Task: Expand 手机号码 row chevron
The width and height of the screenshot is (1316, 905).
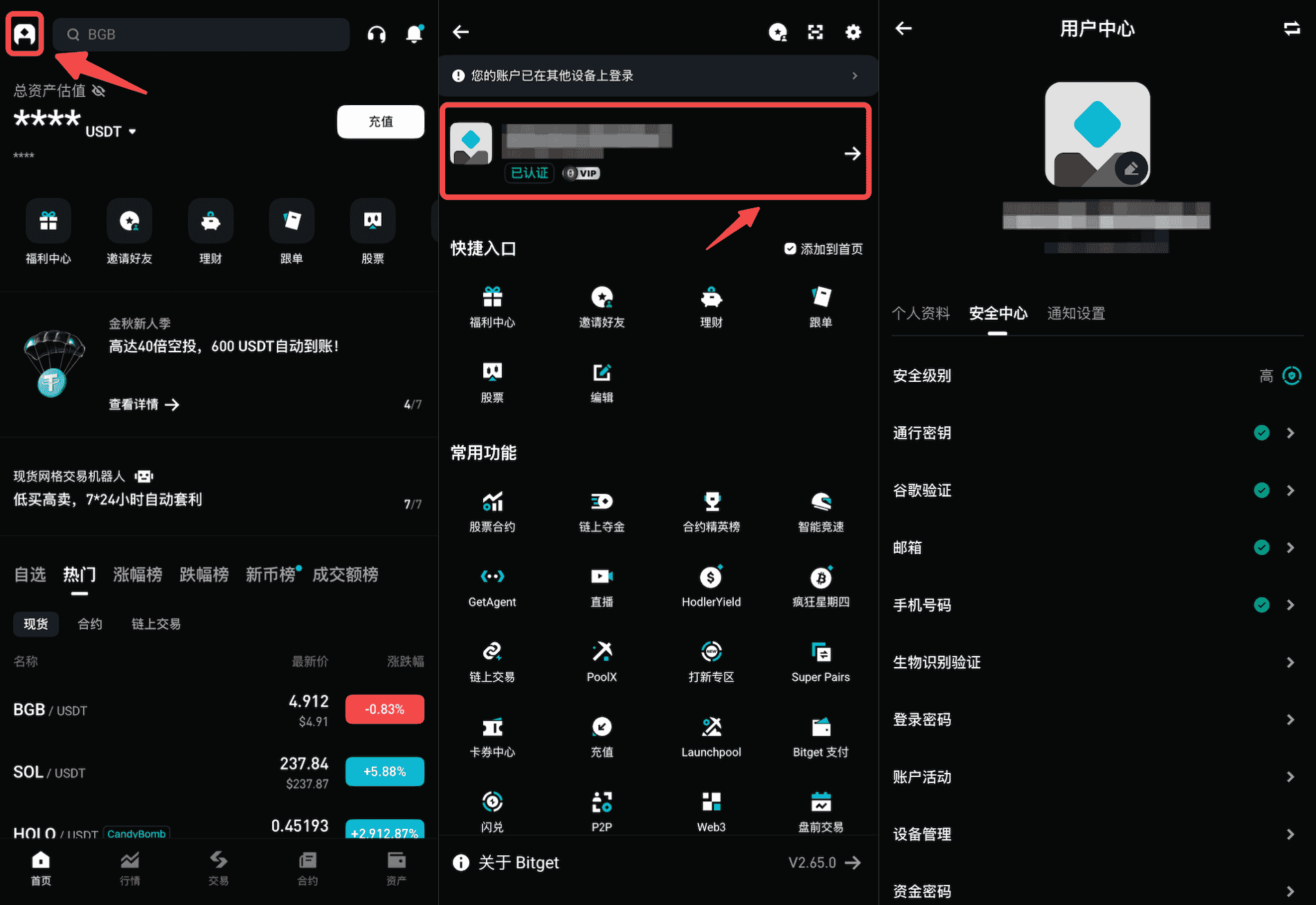Action: coord(1290,605)
